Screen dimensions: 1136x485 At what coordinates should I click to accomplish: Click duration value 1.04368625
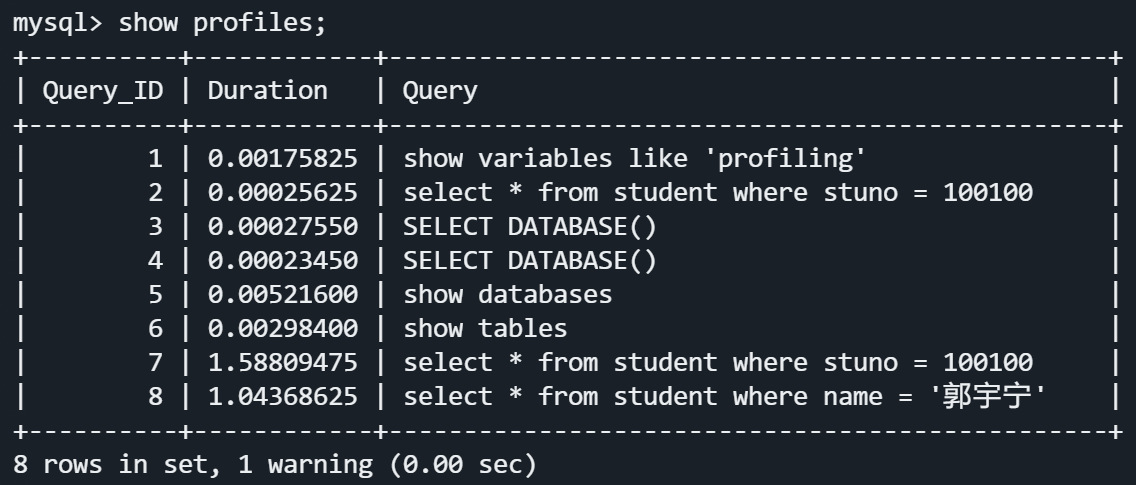point(282,397)
